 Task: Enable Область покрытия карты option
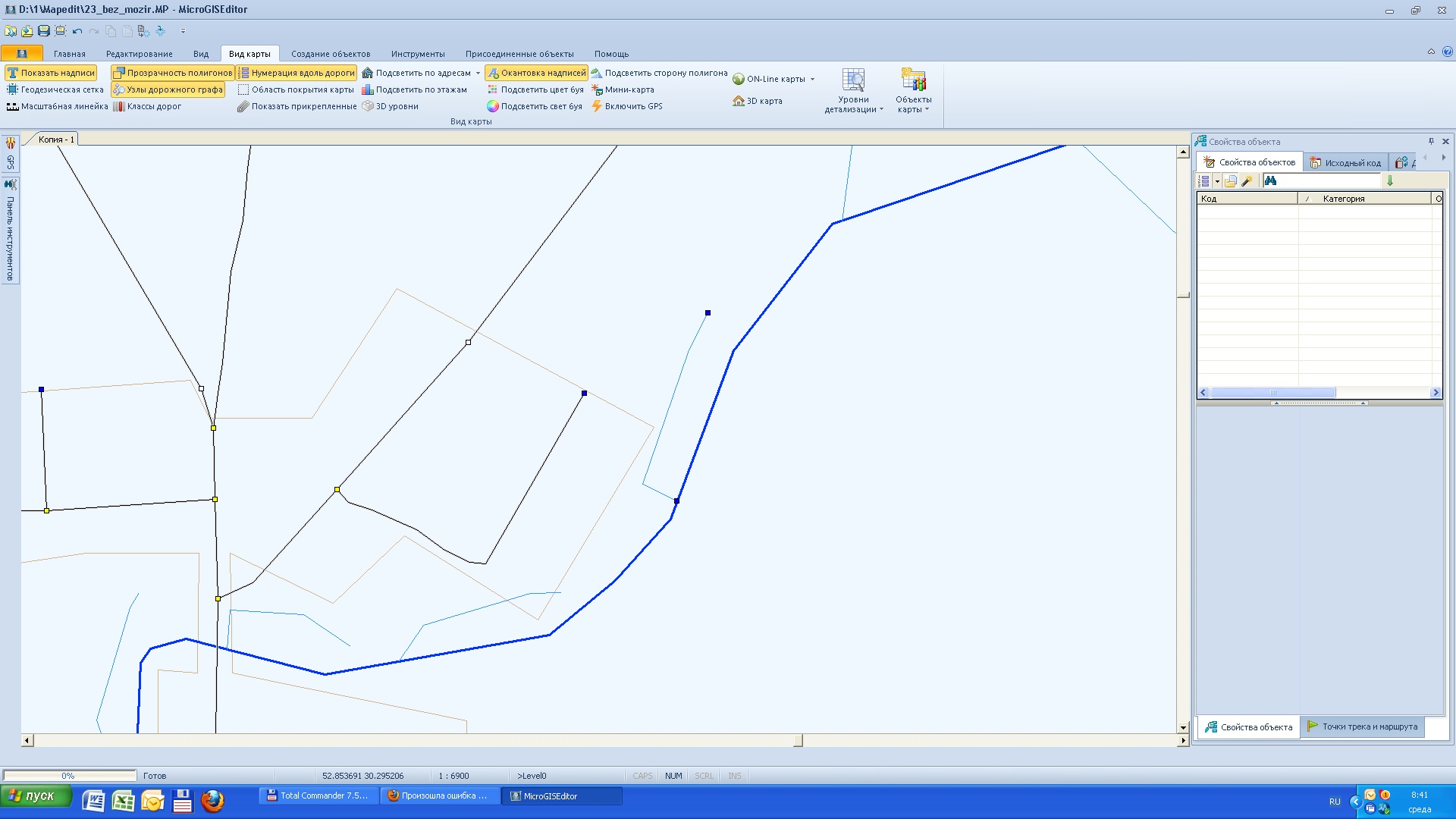(296, 89)
